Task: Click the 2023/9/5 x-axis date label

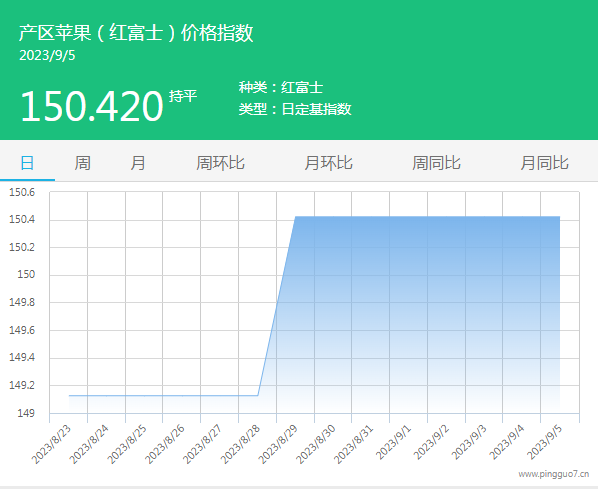Action: click(x=545, y=442)
